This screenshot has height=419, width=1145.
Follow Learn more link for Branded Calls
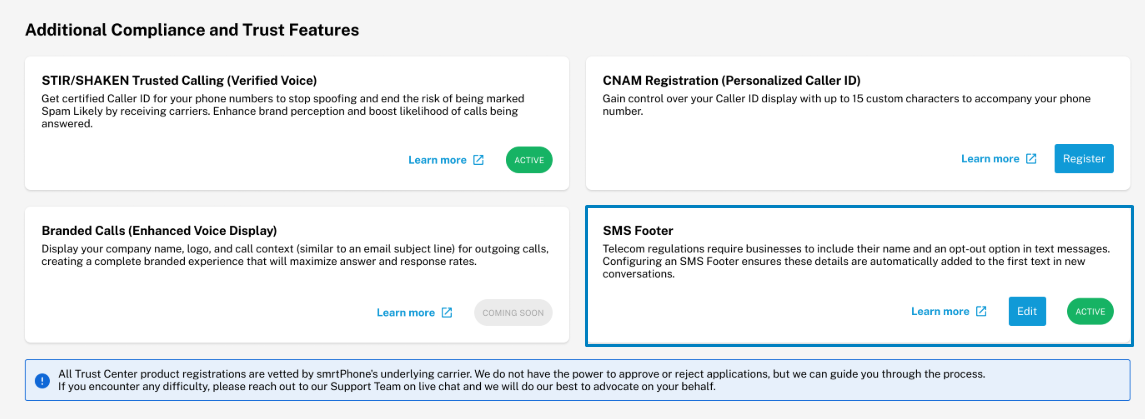coord(405,313)
